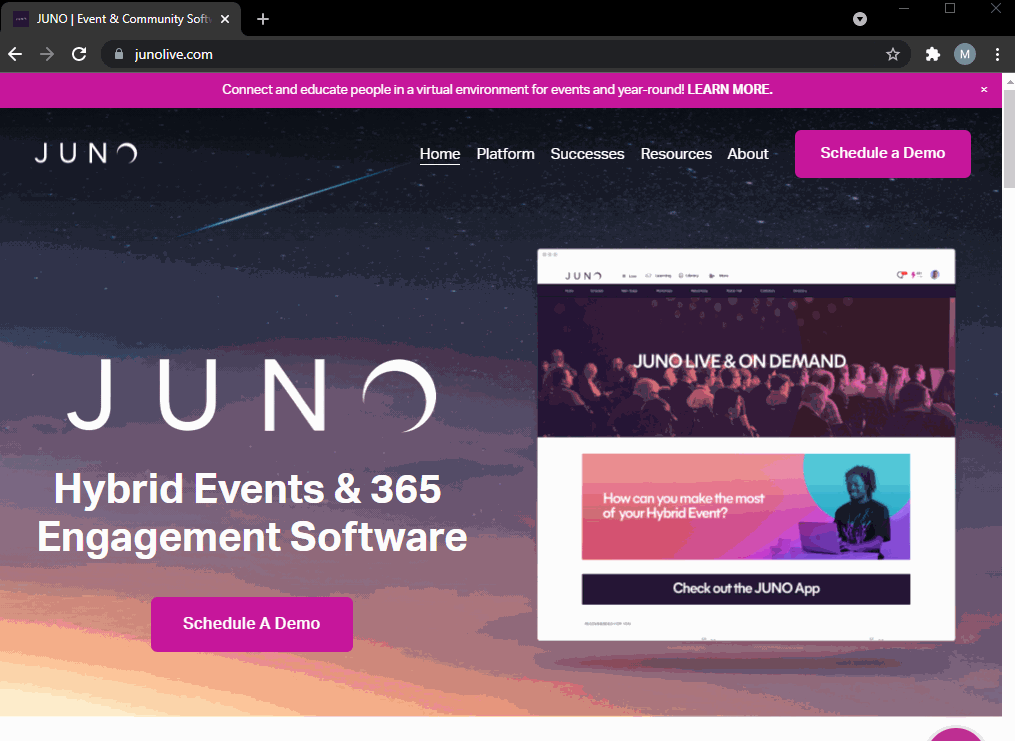Screen dimensions: 1015x741
Task: Click the Schedule a Demo header button
Action: coord(882,153)
